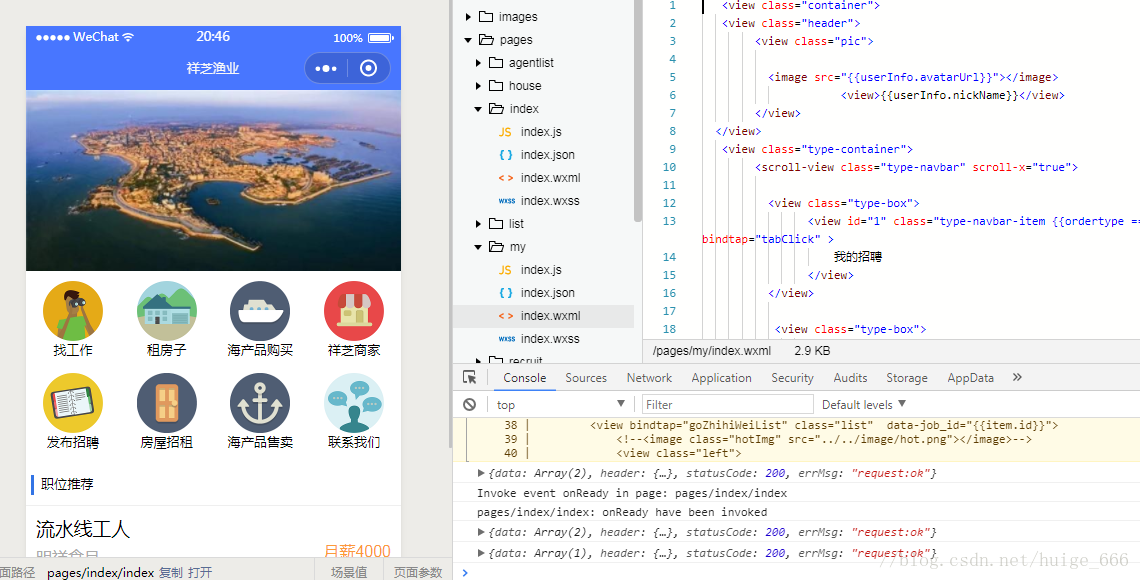Viewport: 1140px width, 580px height.
Task: Click the 复制 copy path link
Action: pyautogui.click(x=171, y=573)
